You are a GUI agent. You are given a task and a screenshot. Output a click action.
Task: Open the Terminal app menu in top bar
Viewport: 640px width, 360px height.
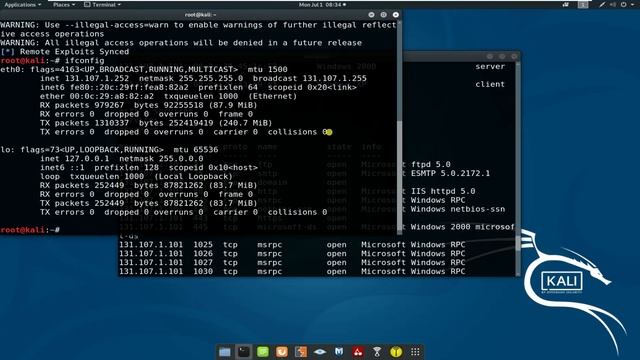102,4
